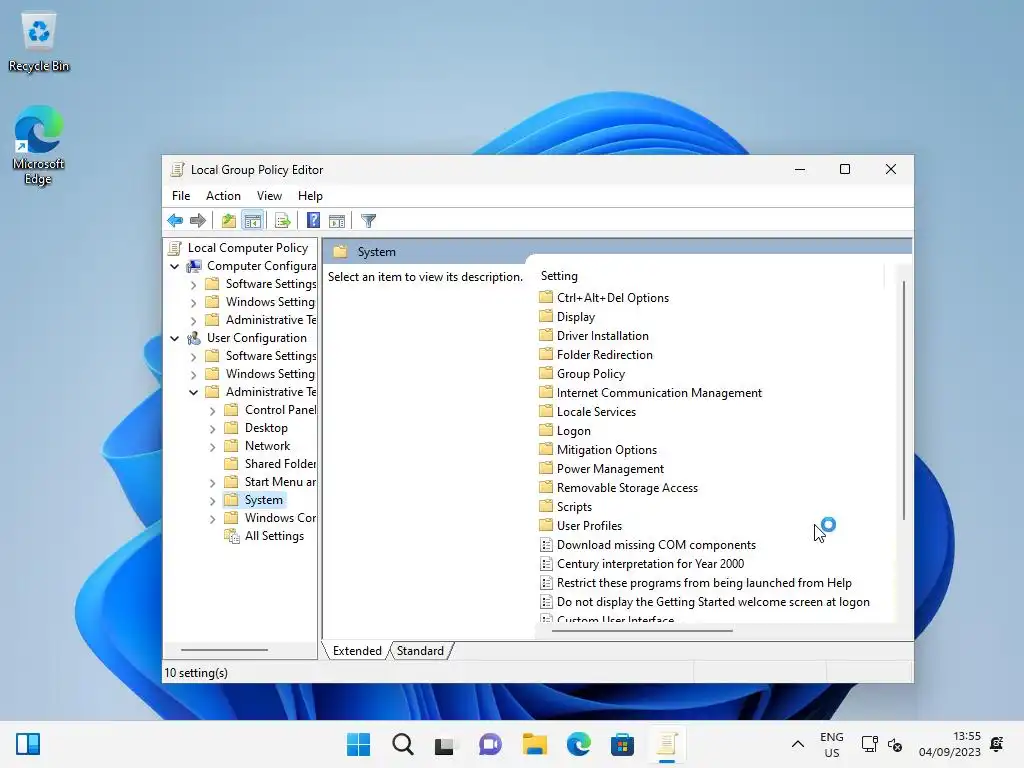The height and width of the screenshot is (768, 1024).
Task: Expand the System tree node arrow
Action: [212, 501]
